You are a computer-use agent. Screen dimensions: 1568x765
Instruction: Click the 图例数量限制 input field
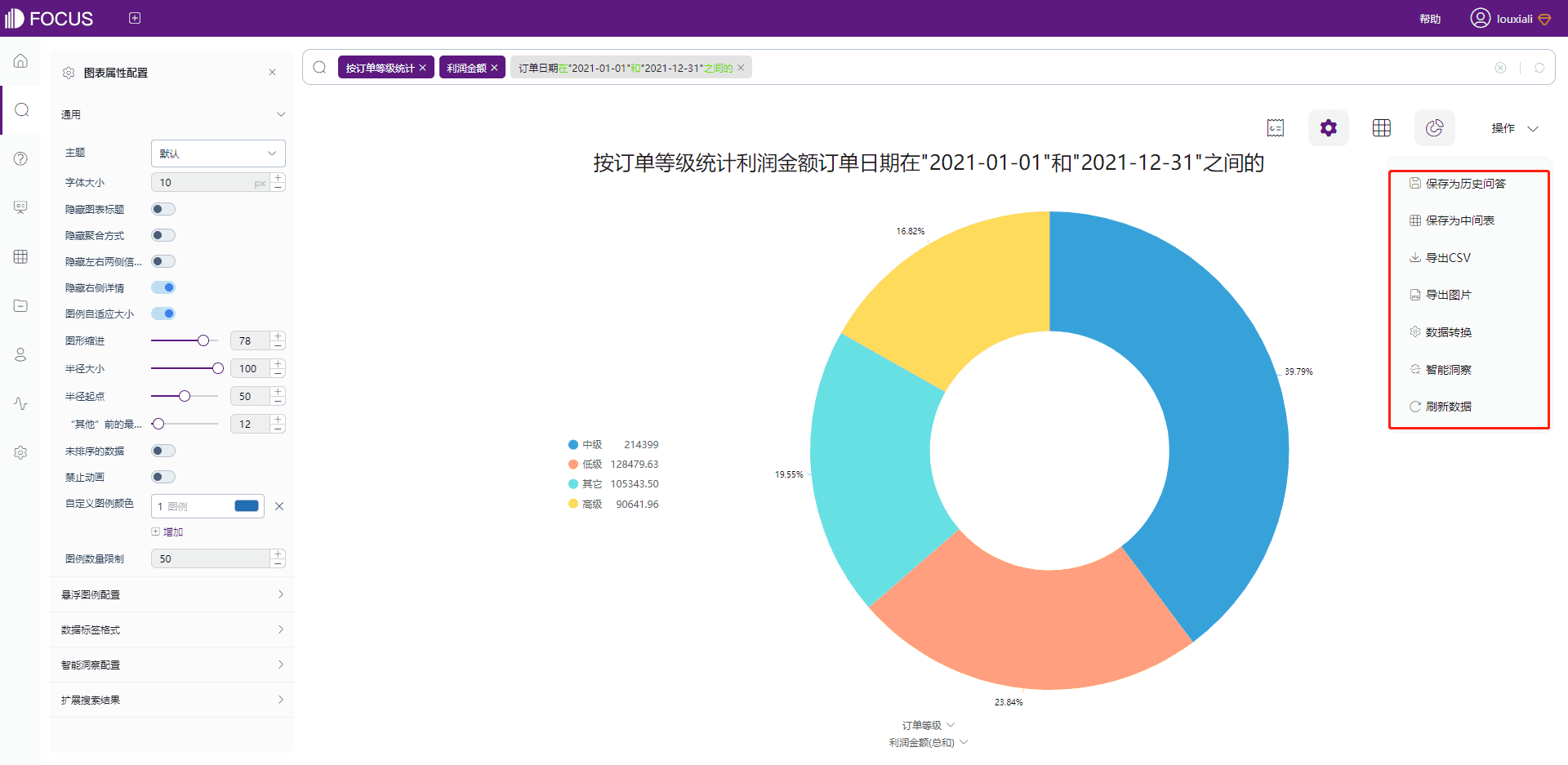coord(211,558)
